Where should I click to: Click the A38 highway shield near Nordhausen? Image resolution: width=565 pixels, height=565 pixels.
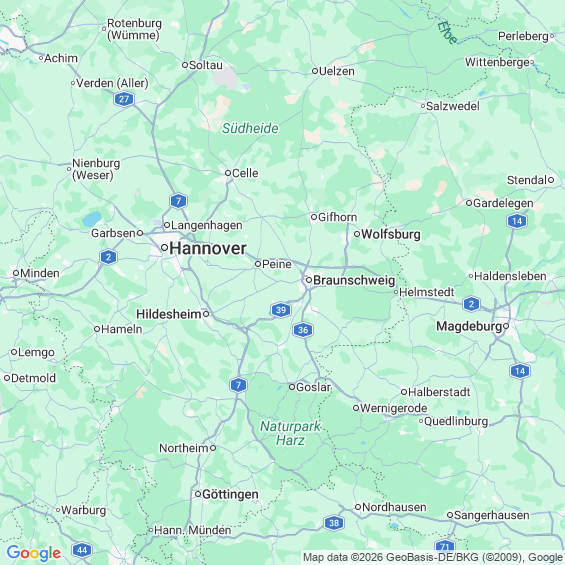click(334, 523)
